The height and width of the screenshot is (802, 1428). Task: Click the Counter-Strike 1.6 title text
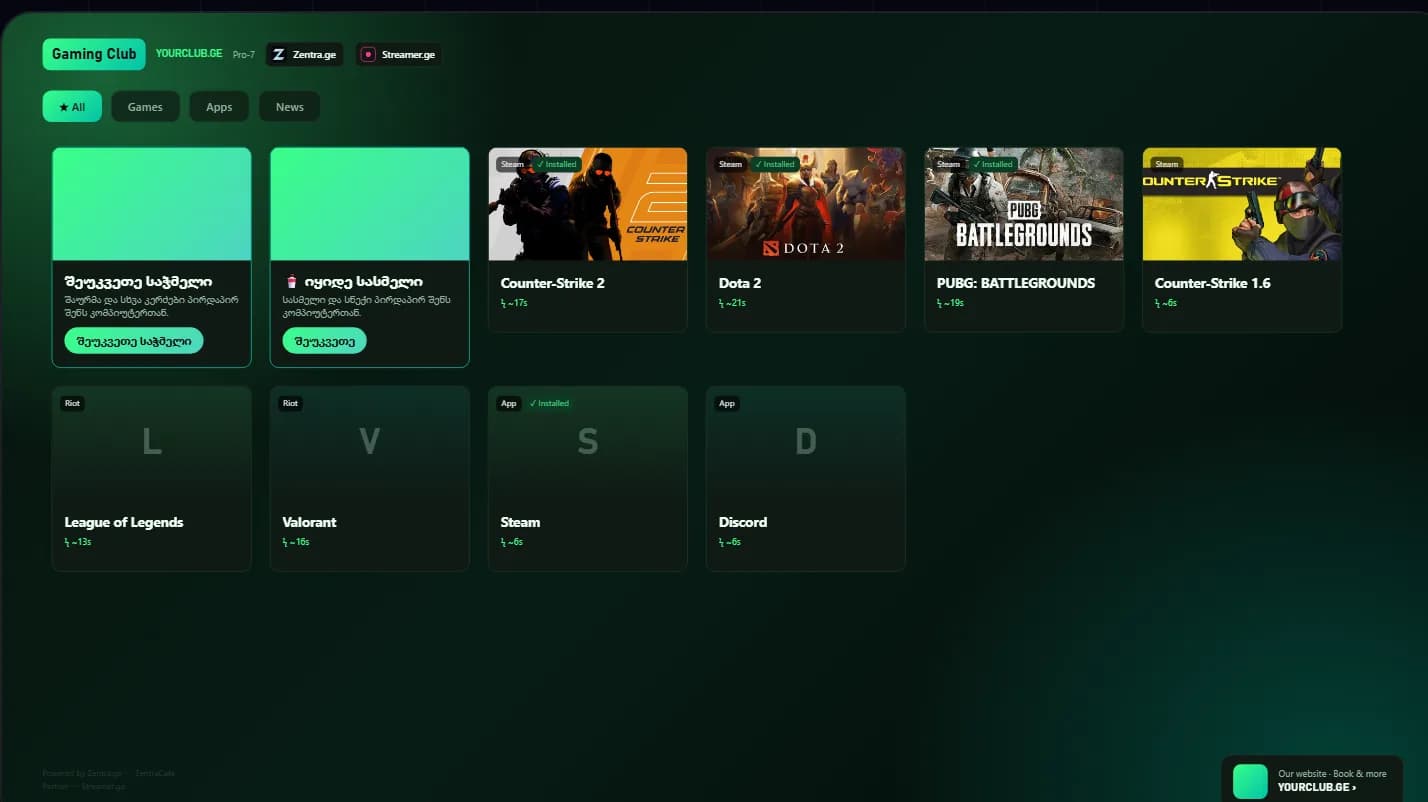coord(1213,283)
